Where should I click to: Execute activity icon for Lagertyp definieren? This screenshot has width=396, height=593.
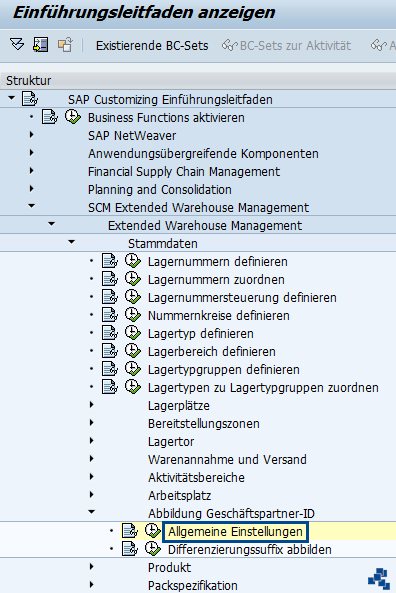(133, 333)
